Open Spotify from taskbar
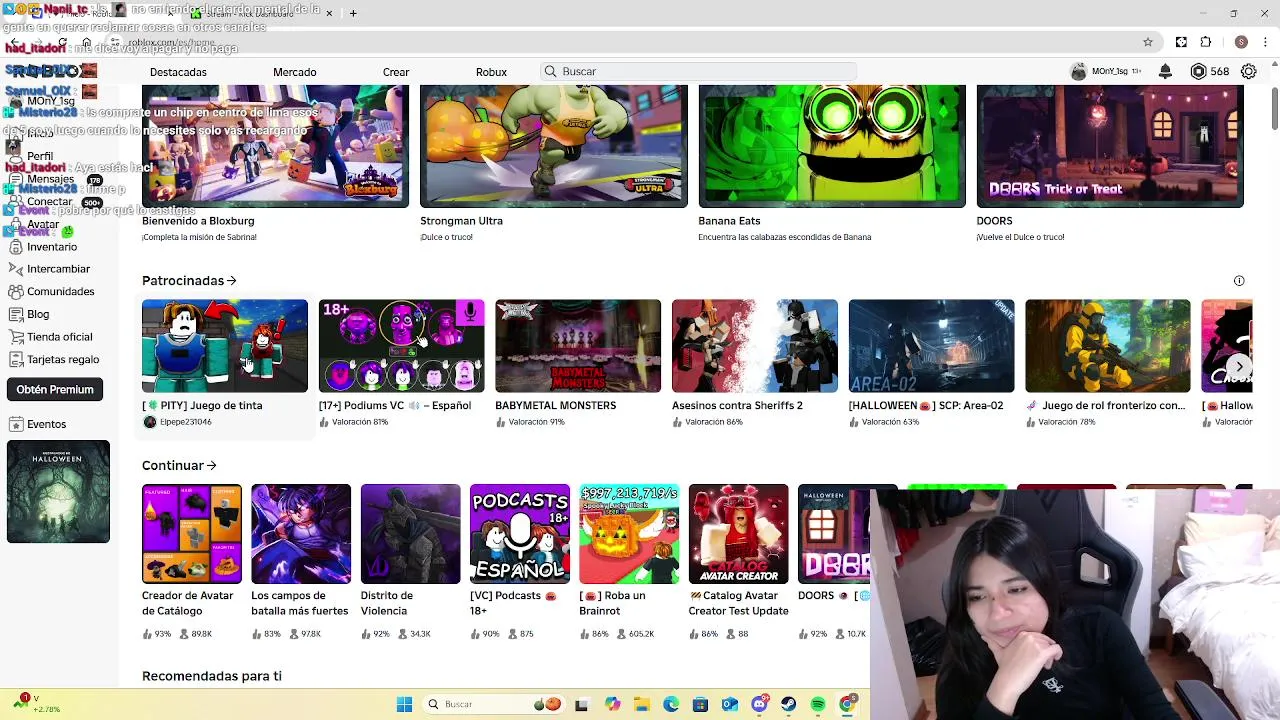 (818, 704)
